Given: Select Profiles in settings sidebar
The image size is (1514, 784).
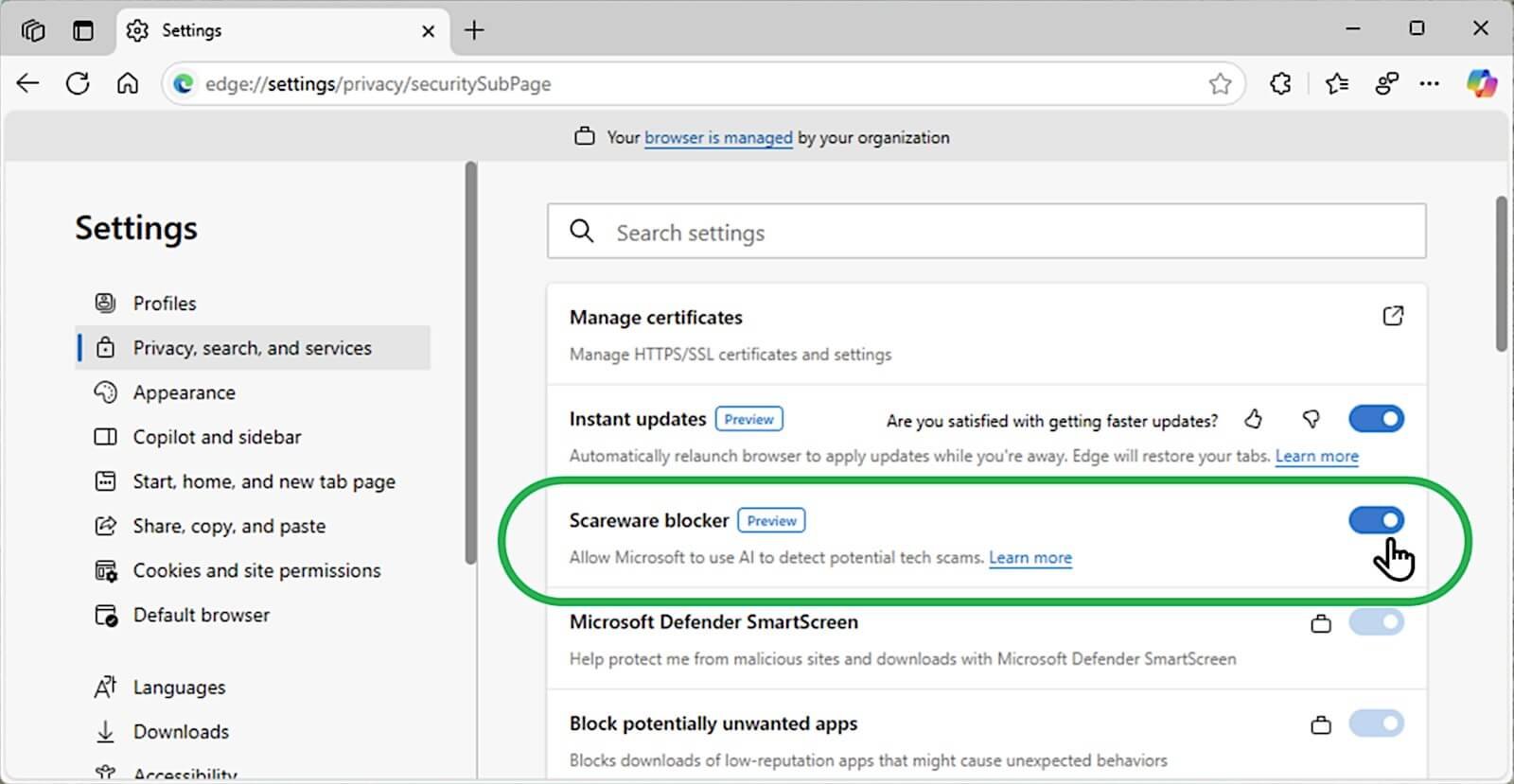Looking at the screenshot, I should 253,304.
